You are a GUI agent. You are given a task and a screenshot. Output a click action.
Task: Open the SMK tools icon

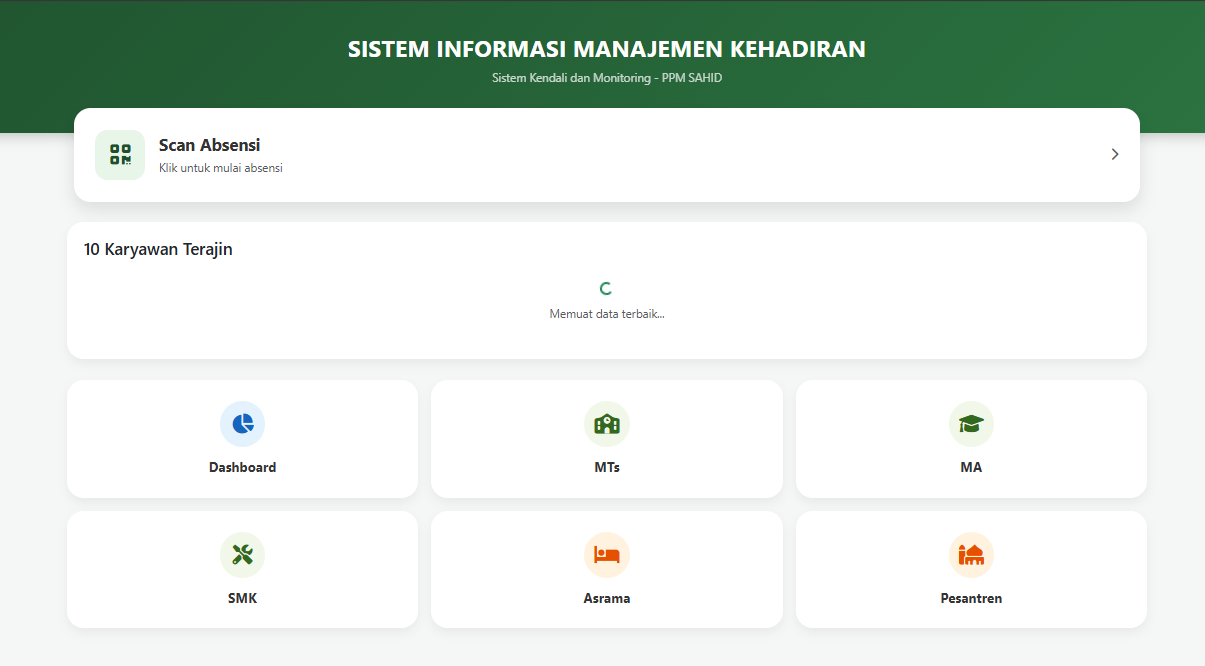(x=243, y=555)
